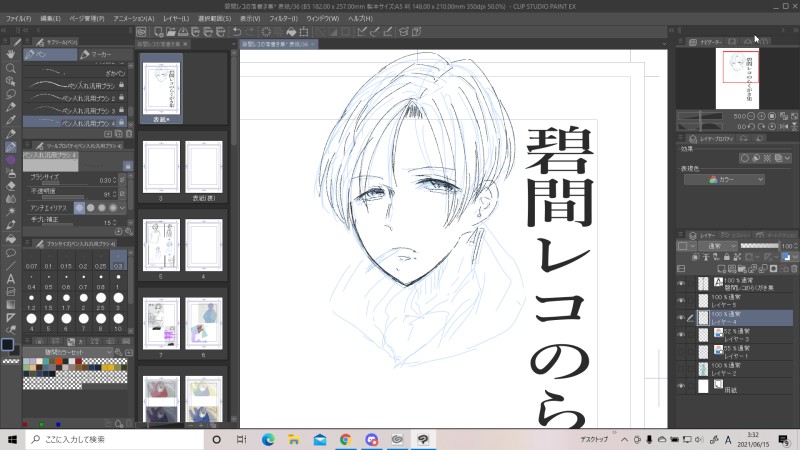
Task: Select the Gradient tool
Action: click(x=10, y=305)
